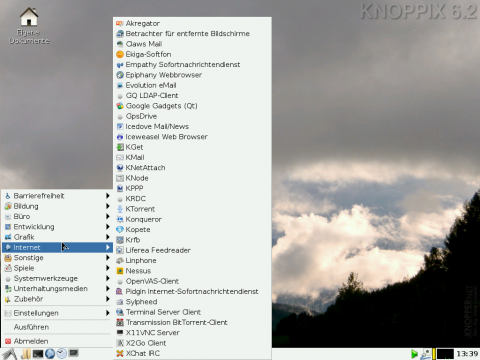The image size is (480, 360).
Task: Expand the Sonstige category
Action: pyautogui.click(x=57, y=258)
